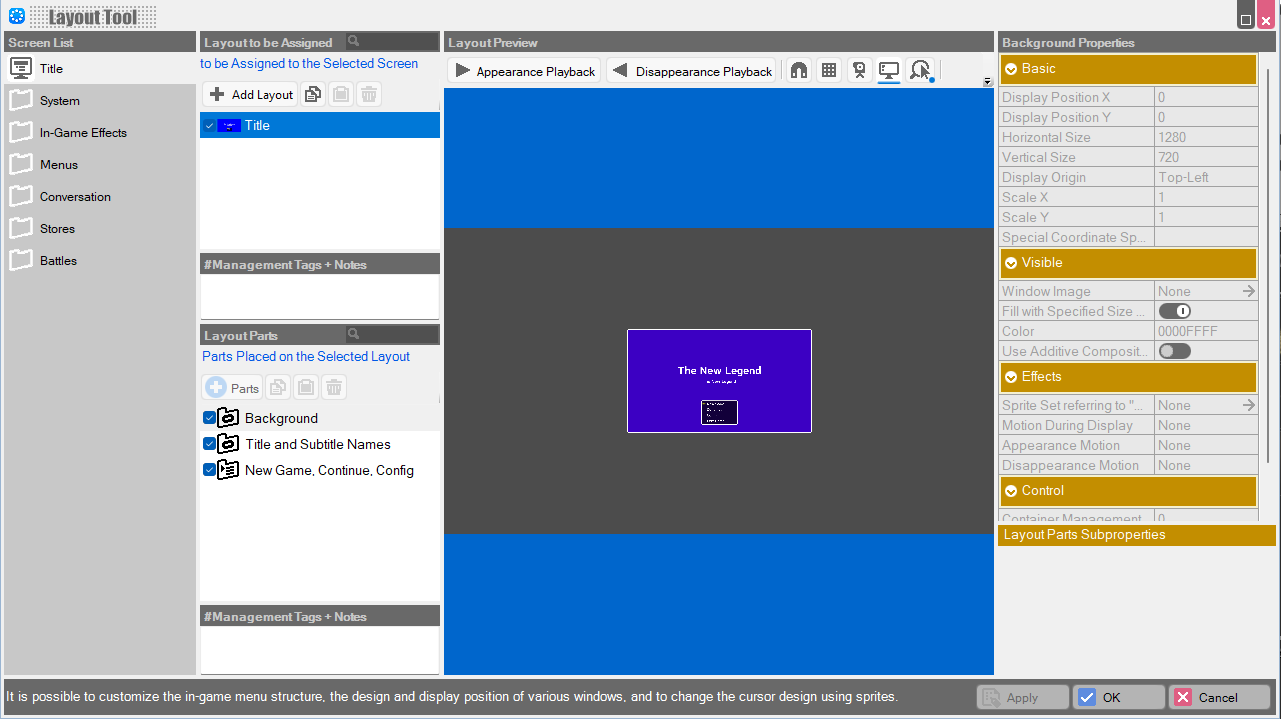The image size is (1281, 719).
Task: Click the monitor screen view icon
Action: click(x=888, y=71)
